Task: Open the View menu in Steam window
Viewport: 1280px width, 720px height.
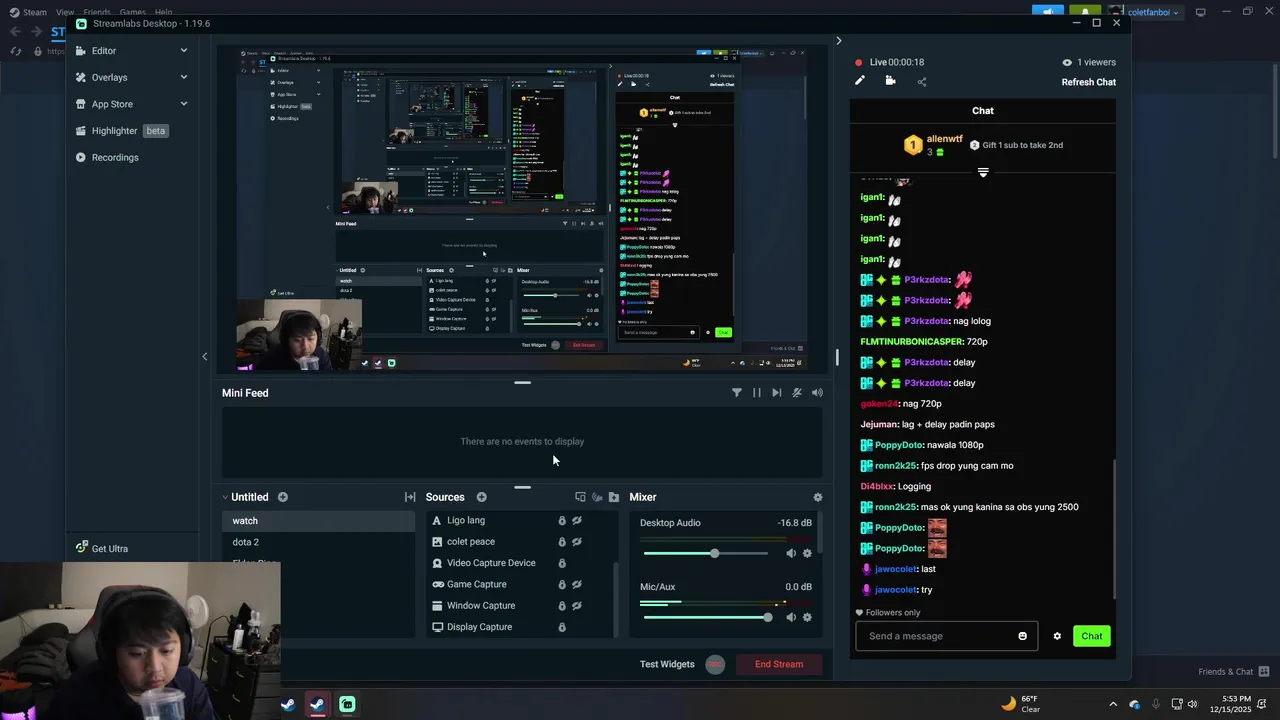Action: tap(65, 12)
